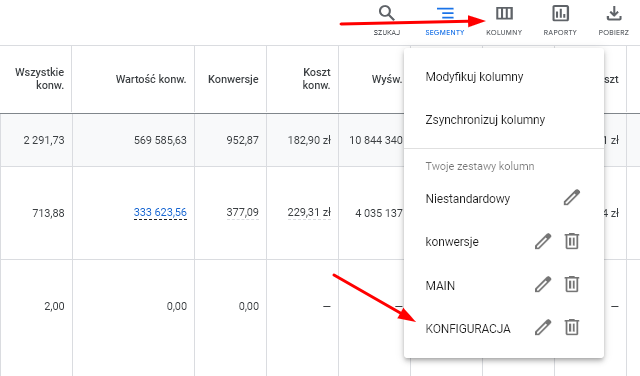Sort by Wyśw. column header
Viewport: 640px width, 376px height.
click(387, 79)
